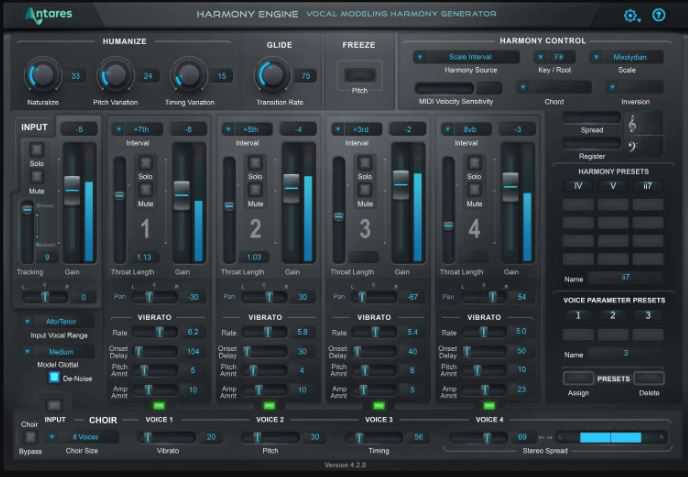Open Voice 2 Interval dropdown (+5th)
The height and width of the screenshot is (477, 688).
247,129
